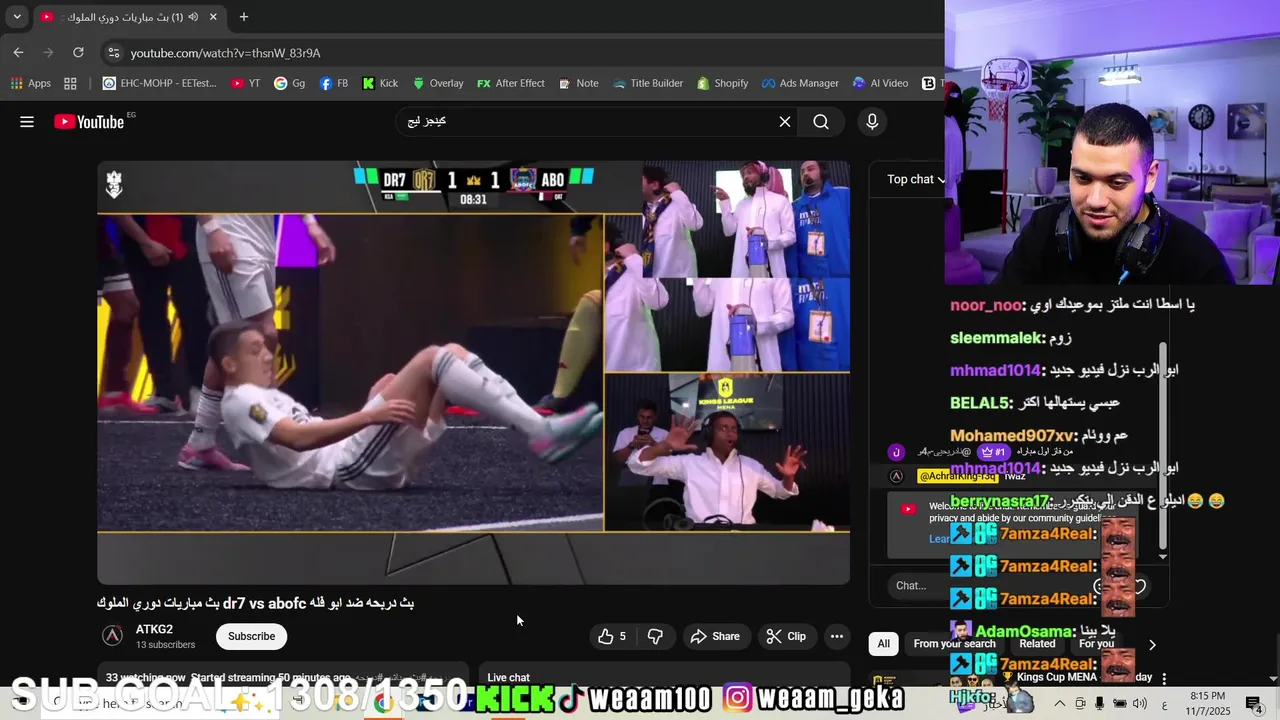Reload the current YouTube page
The width and height of the screenshot is (1280, 720).
coord(78,52)
